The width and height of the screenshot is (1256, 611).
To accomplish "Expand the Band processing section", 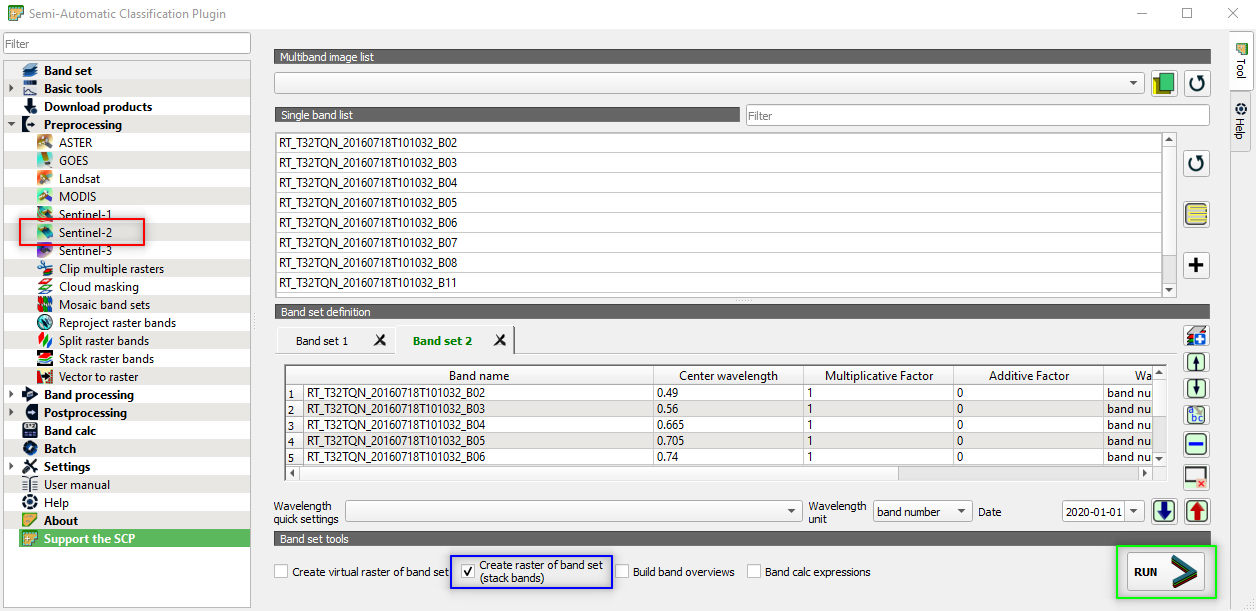I will pos(10,395).
